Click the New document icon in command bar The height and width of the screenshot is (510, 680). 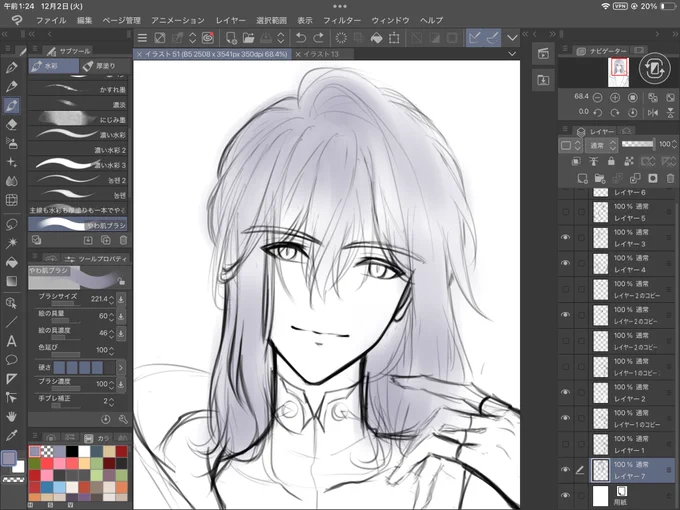231,38
